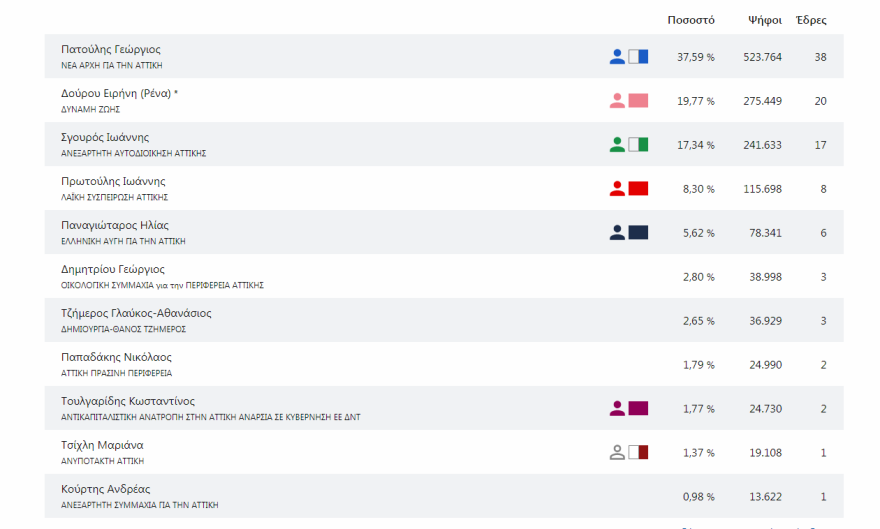Click the half-dark-red flag icon in Τσίχλη row
Viewport: 880px width, 529px height.
638,452
